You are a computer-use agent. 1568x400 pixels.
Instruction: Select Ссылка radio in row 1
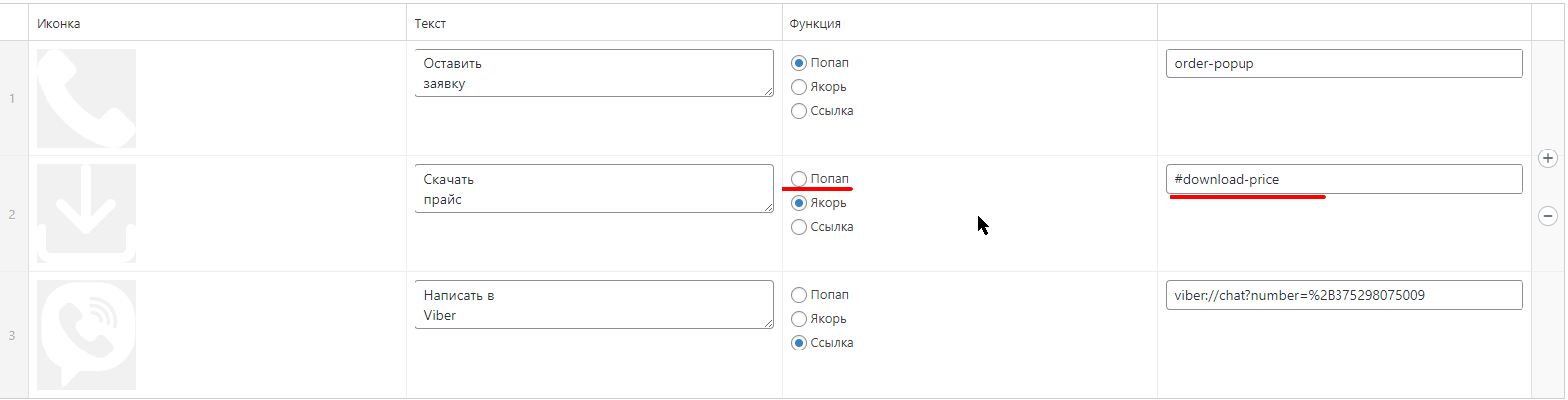(799, 111)
